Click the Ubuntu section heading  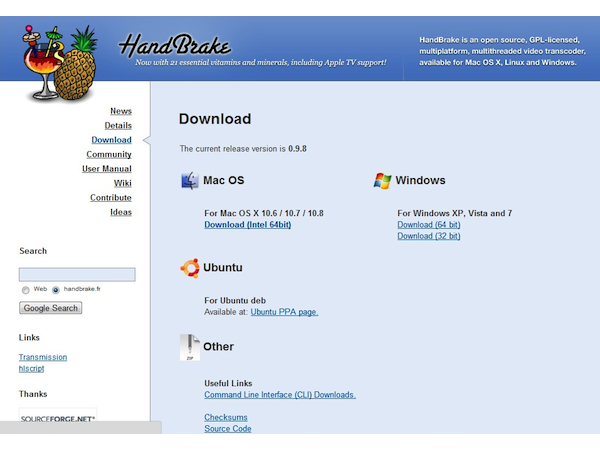[x=223, y=267]
